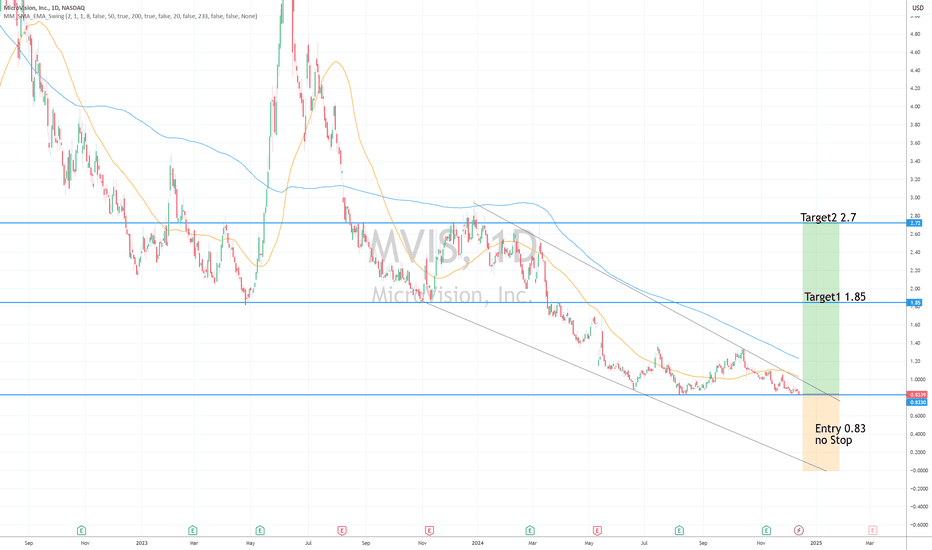Click the faded upcoming earnings marker near Mar 2025
Image resolution: width=932 pixels, height=550 pixels.
873,530
